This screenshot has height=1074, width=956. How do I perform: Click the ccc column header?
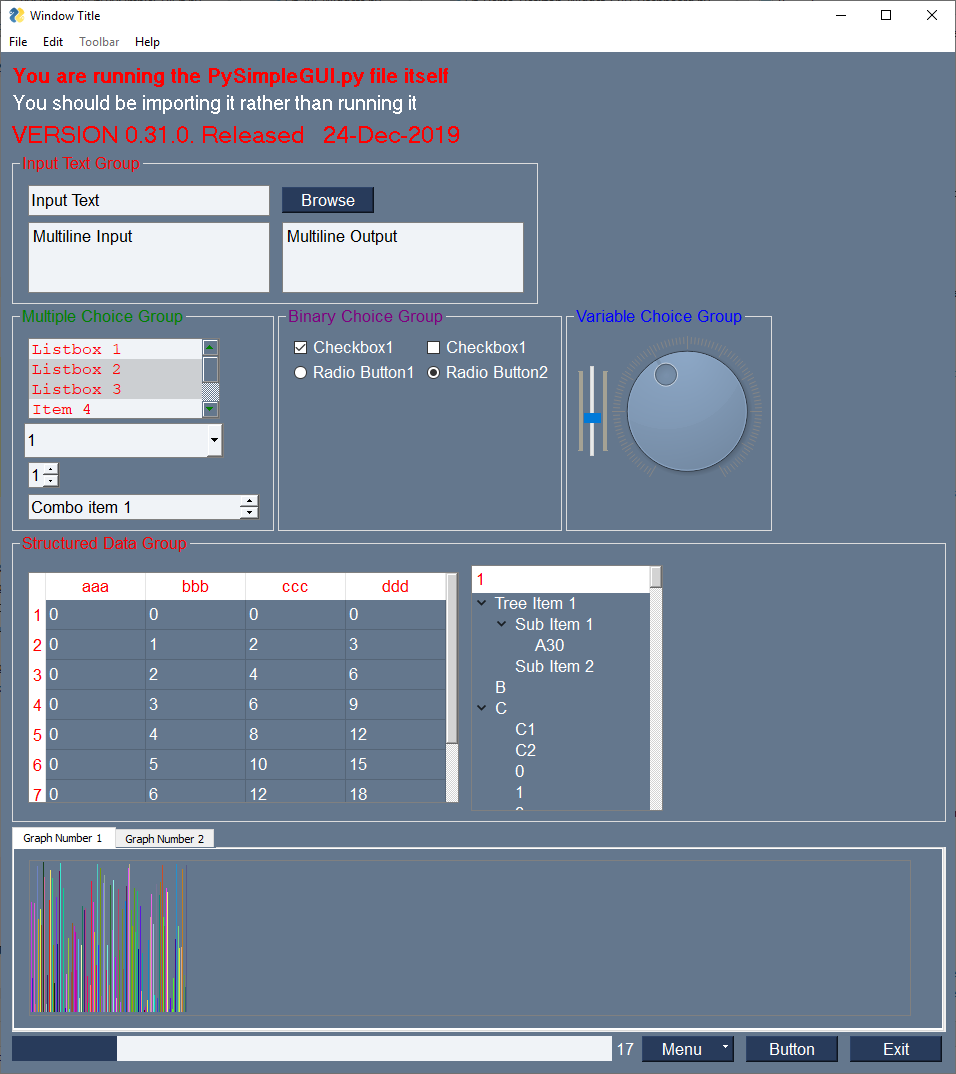click(295, 586)
